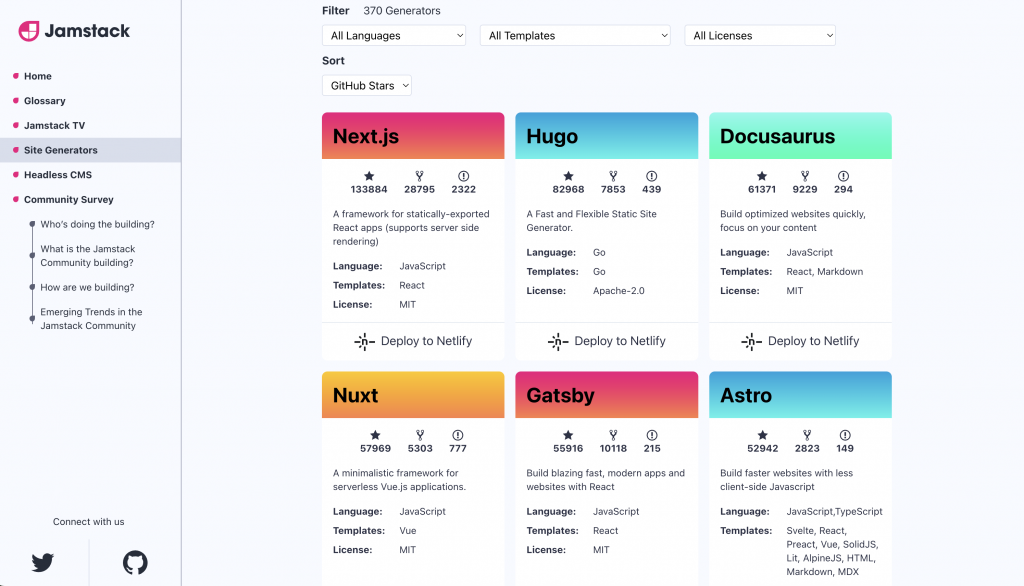Click Netlify icon under Docusaurus card
The image size is (1024, 586).
tap(752, 341)
